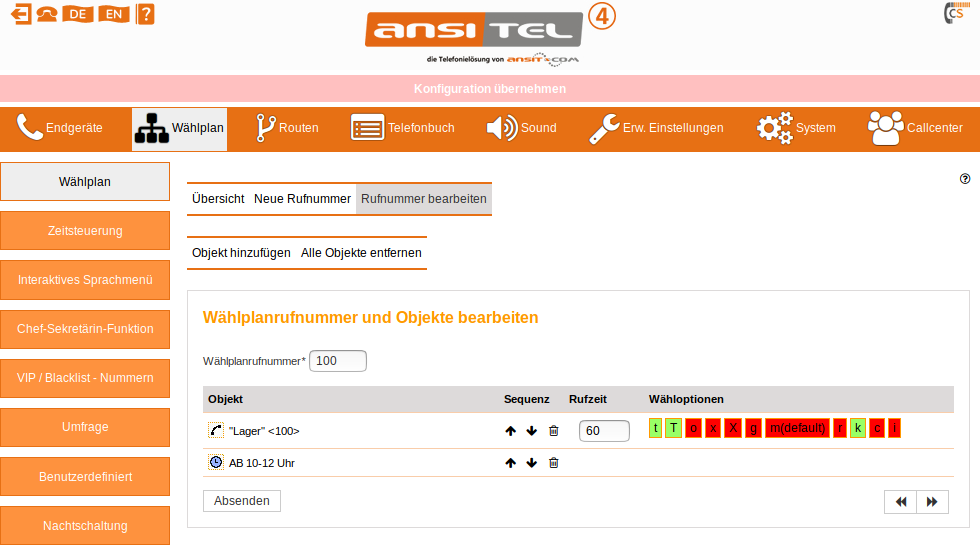The width and height of the screenshot is (980, 555).
Task: Open the help book icon
Action: tap(145, 14)
